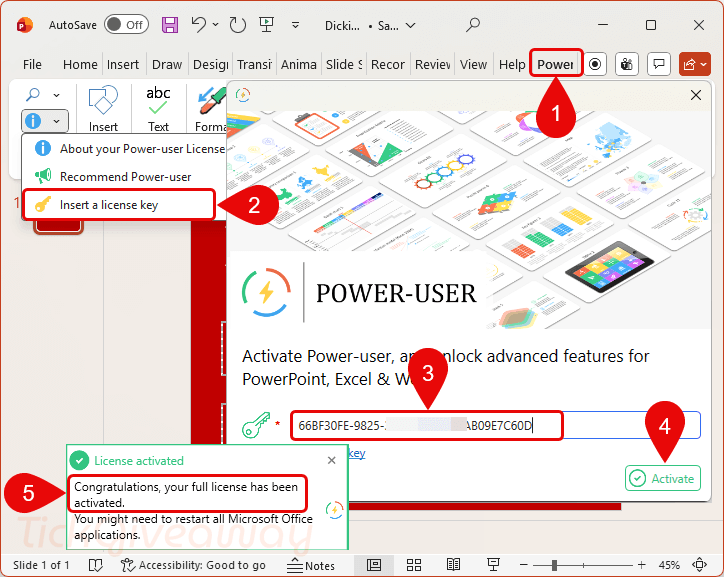Image resolution: width=724 pixels, height=577 pixels.
Task: Start Slide Show from status bar icon
Action: [493, 565]
